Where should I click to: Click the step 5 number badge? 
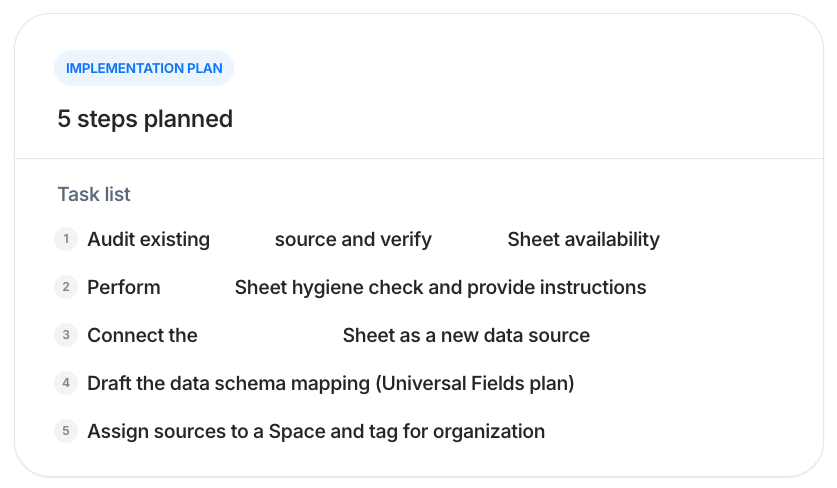(66, 431)
